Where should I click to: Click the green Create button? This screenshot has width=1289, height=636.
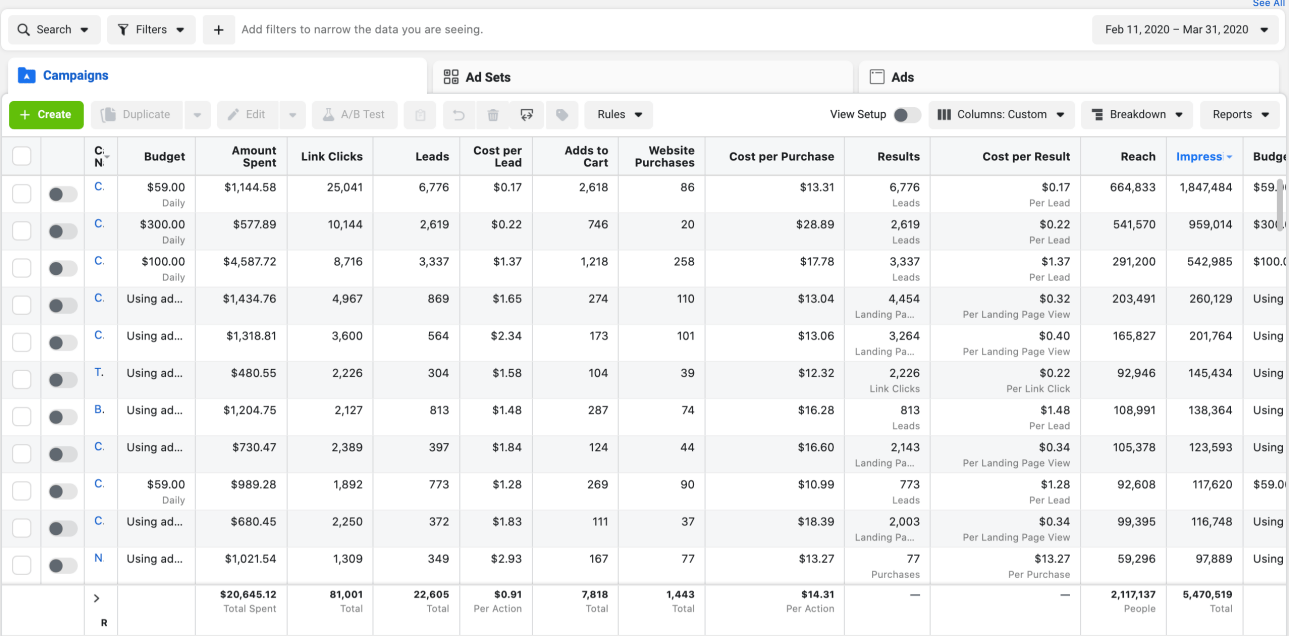pos(46,114)
